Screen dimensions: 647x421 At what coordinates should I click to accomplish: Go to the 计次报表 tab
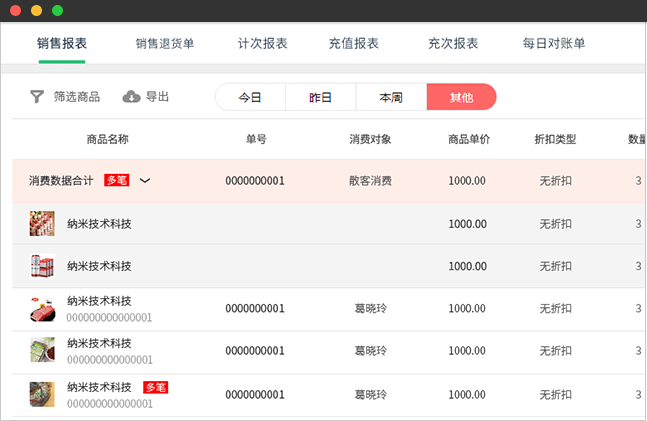[262, 43]
